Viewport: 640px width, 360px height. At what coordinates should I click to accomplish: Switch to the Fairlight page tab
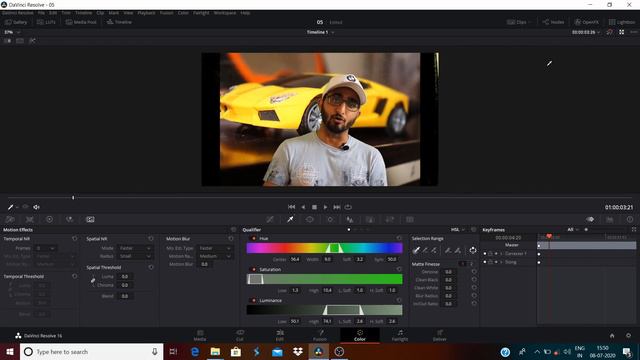point(400,336)
